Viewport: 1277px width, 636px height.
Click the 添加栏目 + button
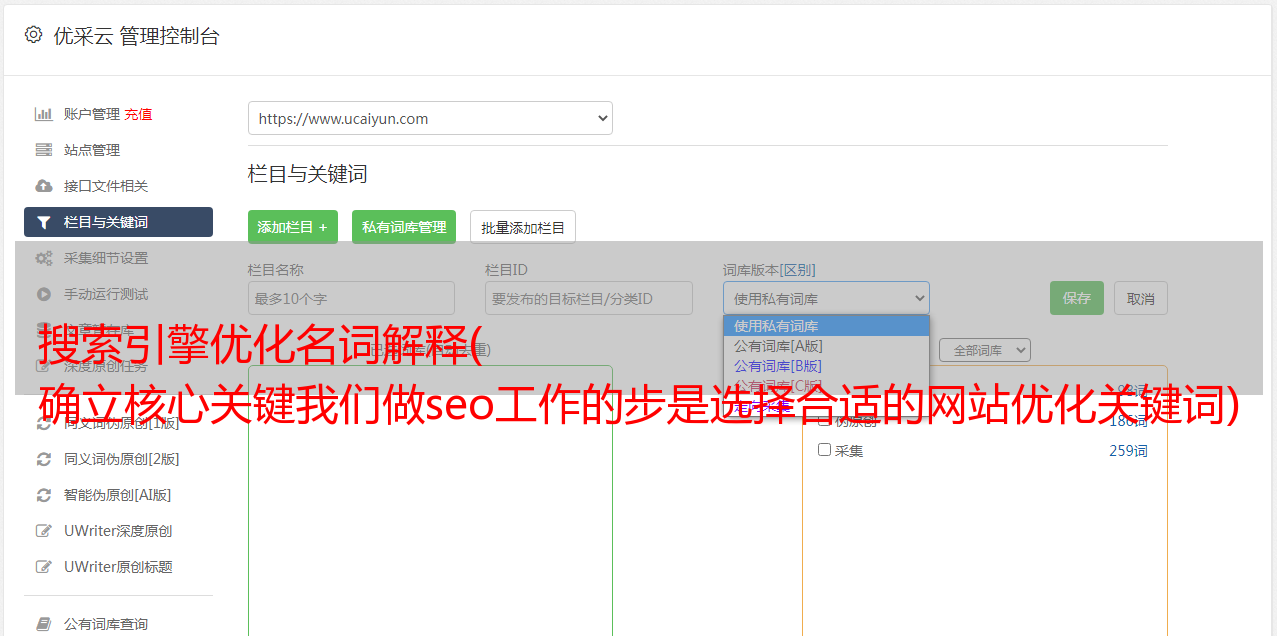(293, 227)
